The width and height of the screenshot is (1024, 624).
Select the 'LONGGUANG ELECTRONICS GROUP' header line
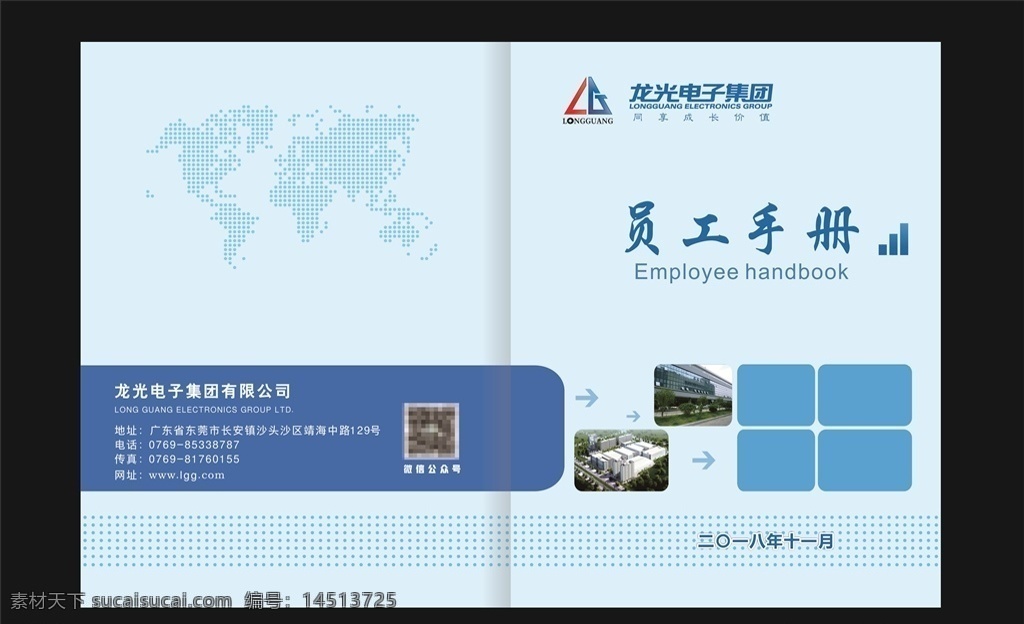[701, 106]
